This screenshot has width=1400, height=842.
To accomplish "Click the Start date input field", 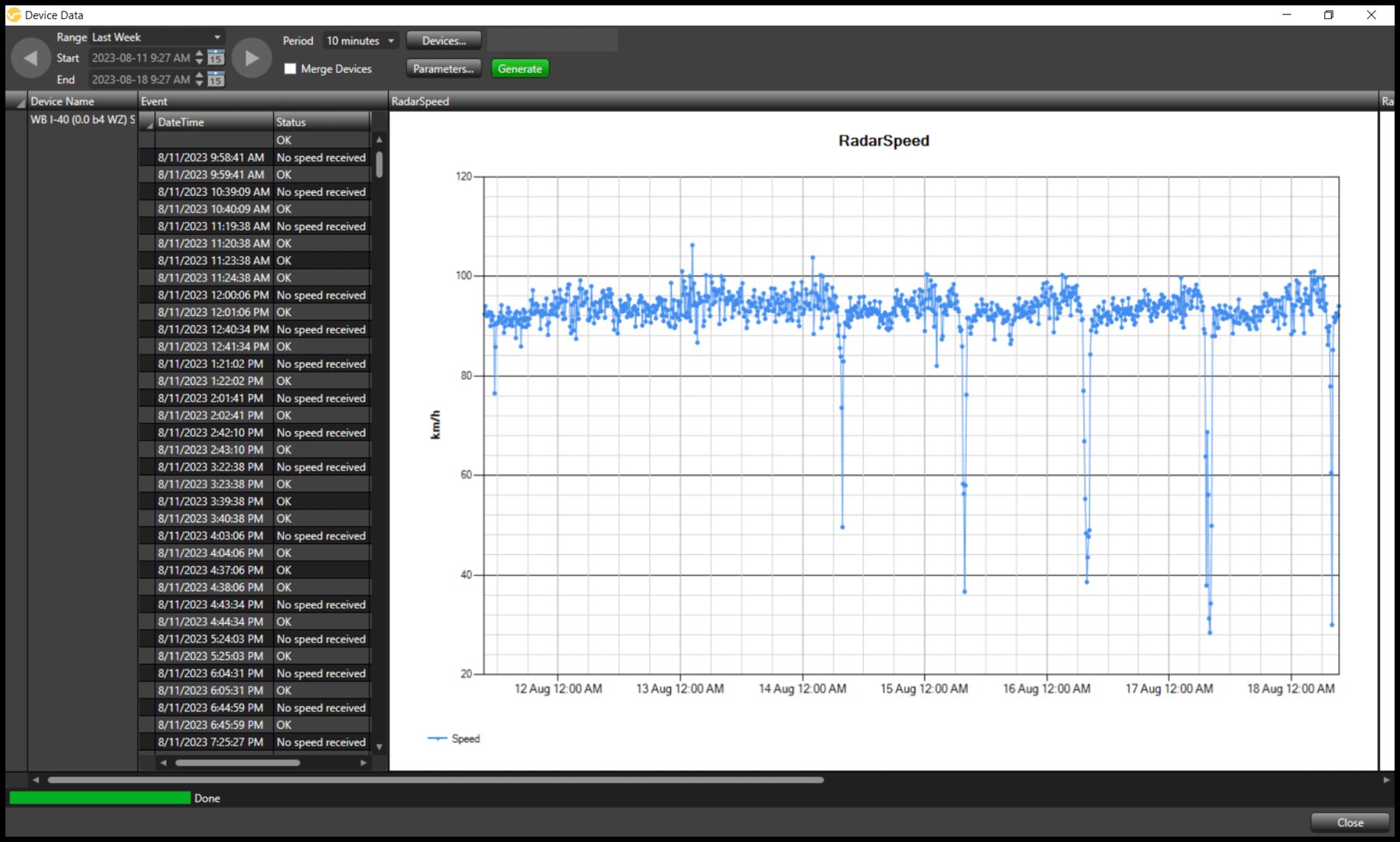I will coord(142,57).
